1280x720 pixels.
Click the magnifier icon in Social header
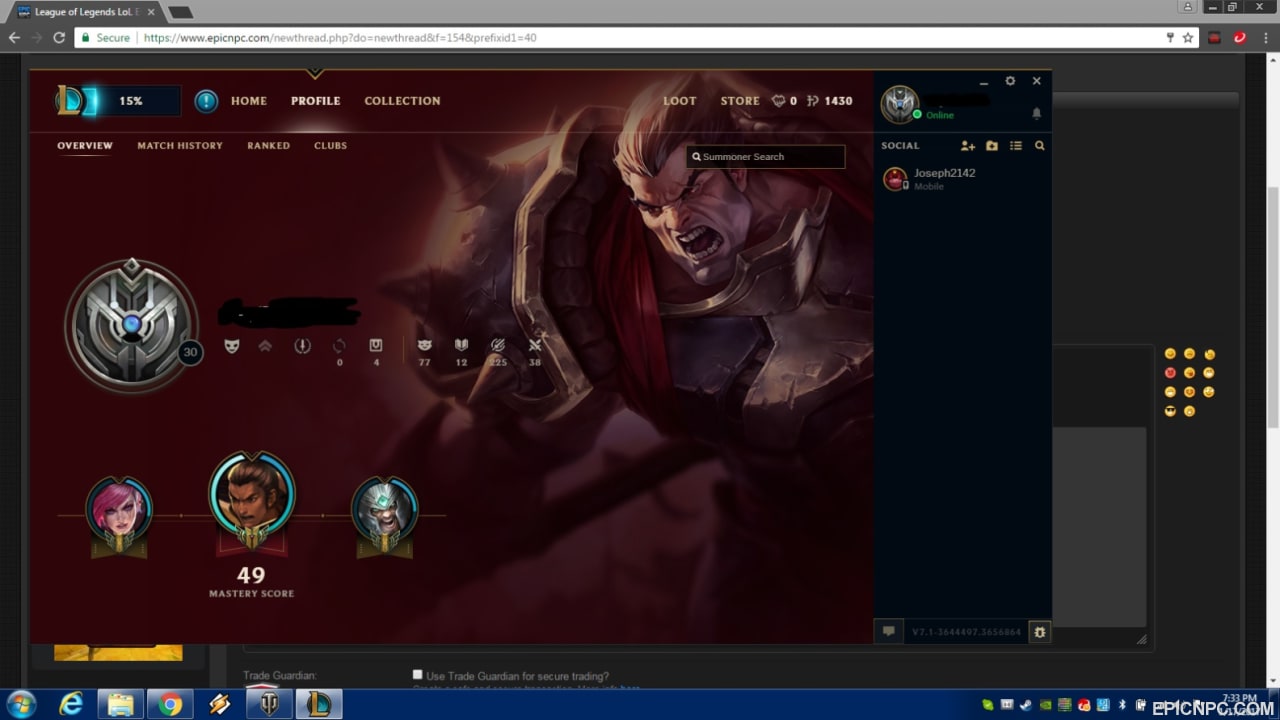(1039, 146)
